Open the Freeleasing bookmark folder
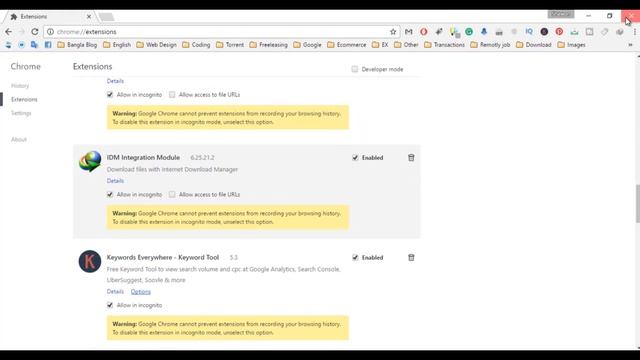The height and width of the screenshot is (360, 640). pyautogui.click(x=269, y=44)
